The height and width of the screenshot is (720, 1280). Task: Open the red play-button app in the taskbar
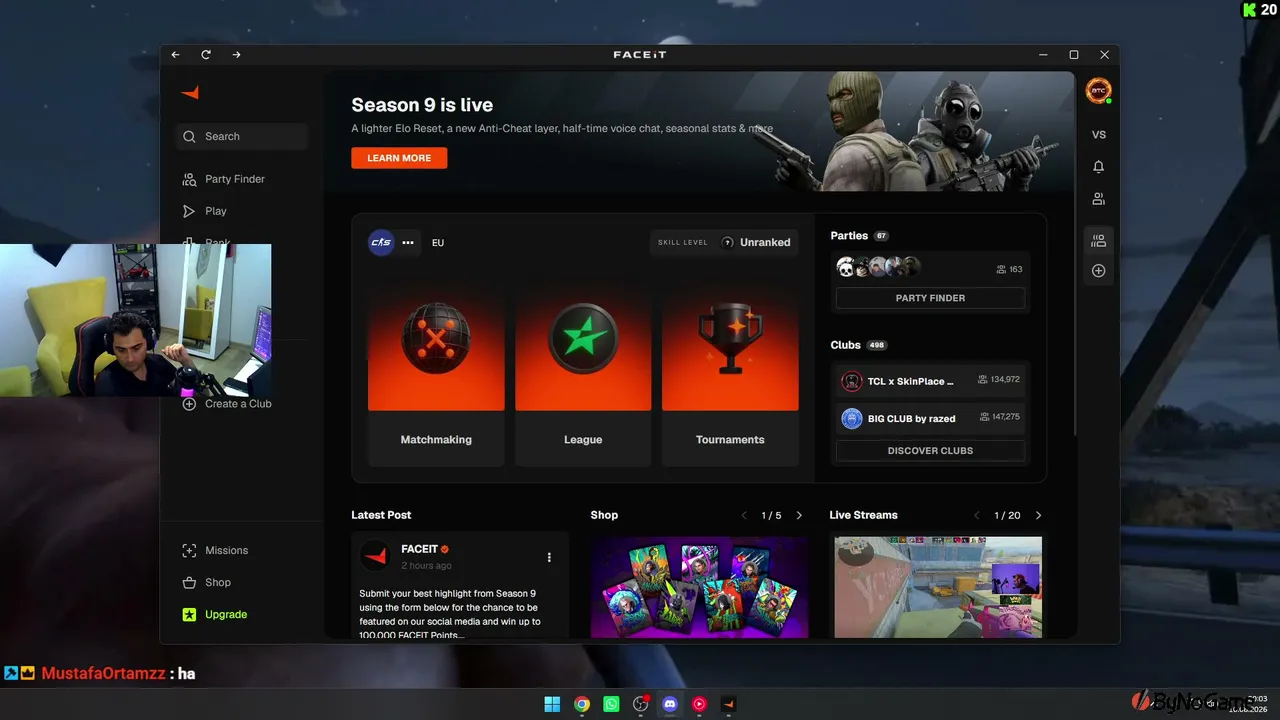click(x=699, y=704)
